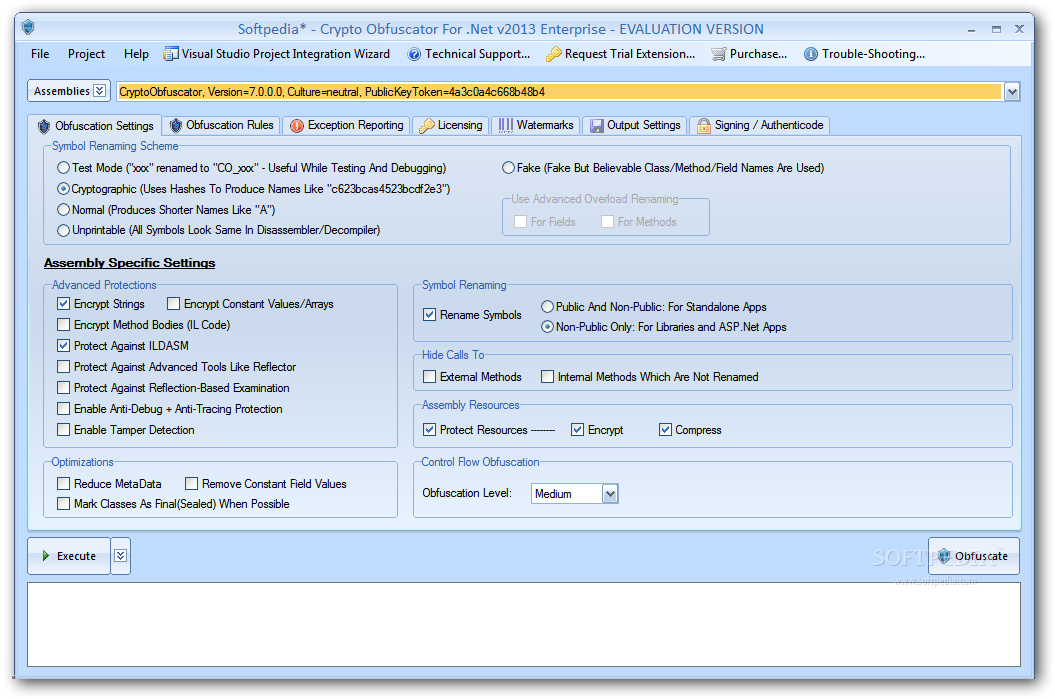Screen dimensions: 1055x699
Task: Choose Public And Non-Public for Standalone Apps
Action: point(547,307)
